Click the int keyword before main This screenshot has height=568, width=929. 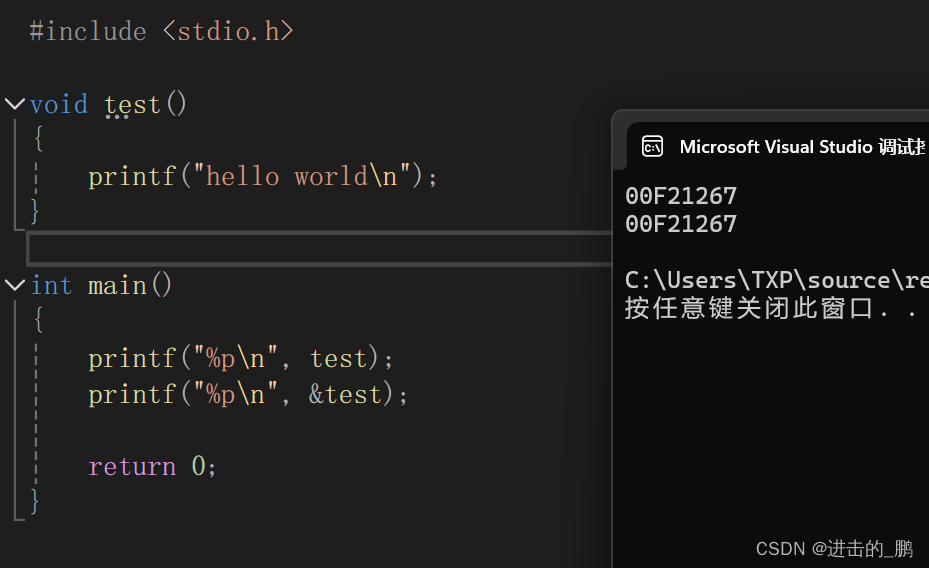click(51, 286)
